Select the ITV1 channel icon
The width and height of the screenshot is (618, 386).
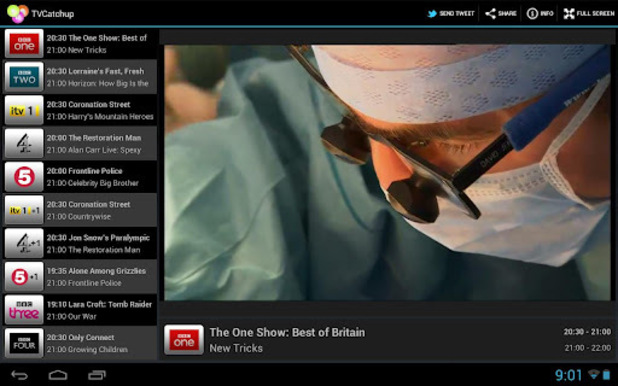point(24,110)
